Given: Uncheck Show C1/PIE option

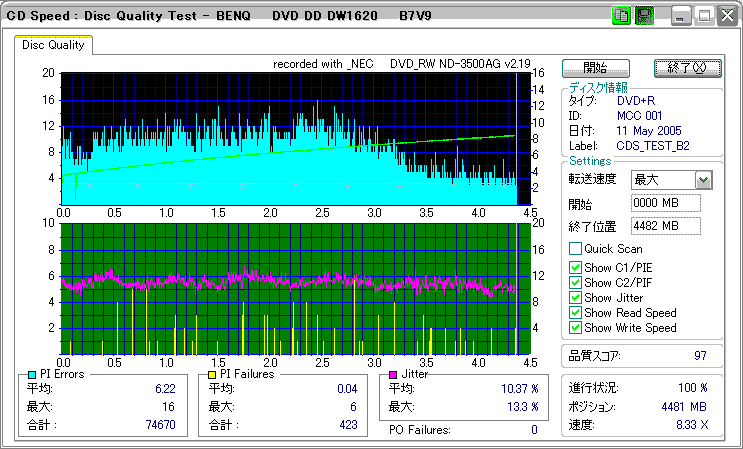Looking at the screenshot, I should [575, 268].
